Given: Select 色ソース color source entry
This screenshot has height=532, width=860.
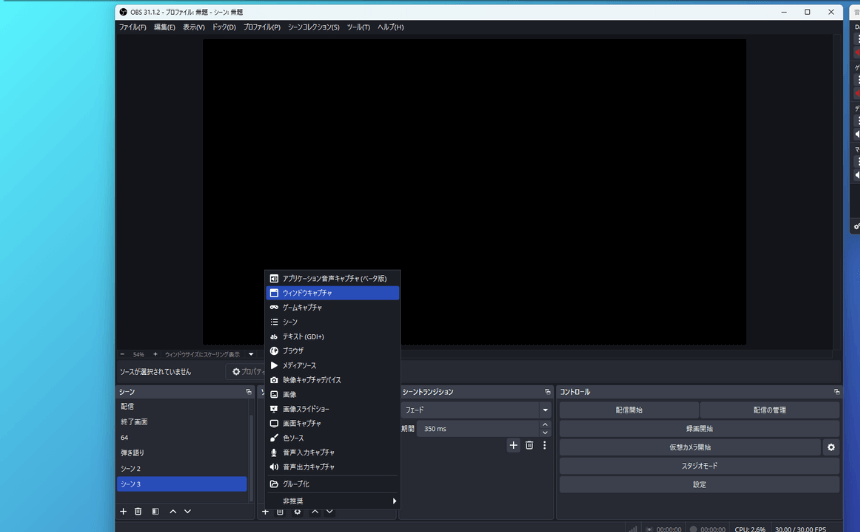Looking at the screenshot, I should [x=293, y=438].
